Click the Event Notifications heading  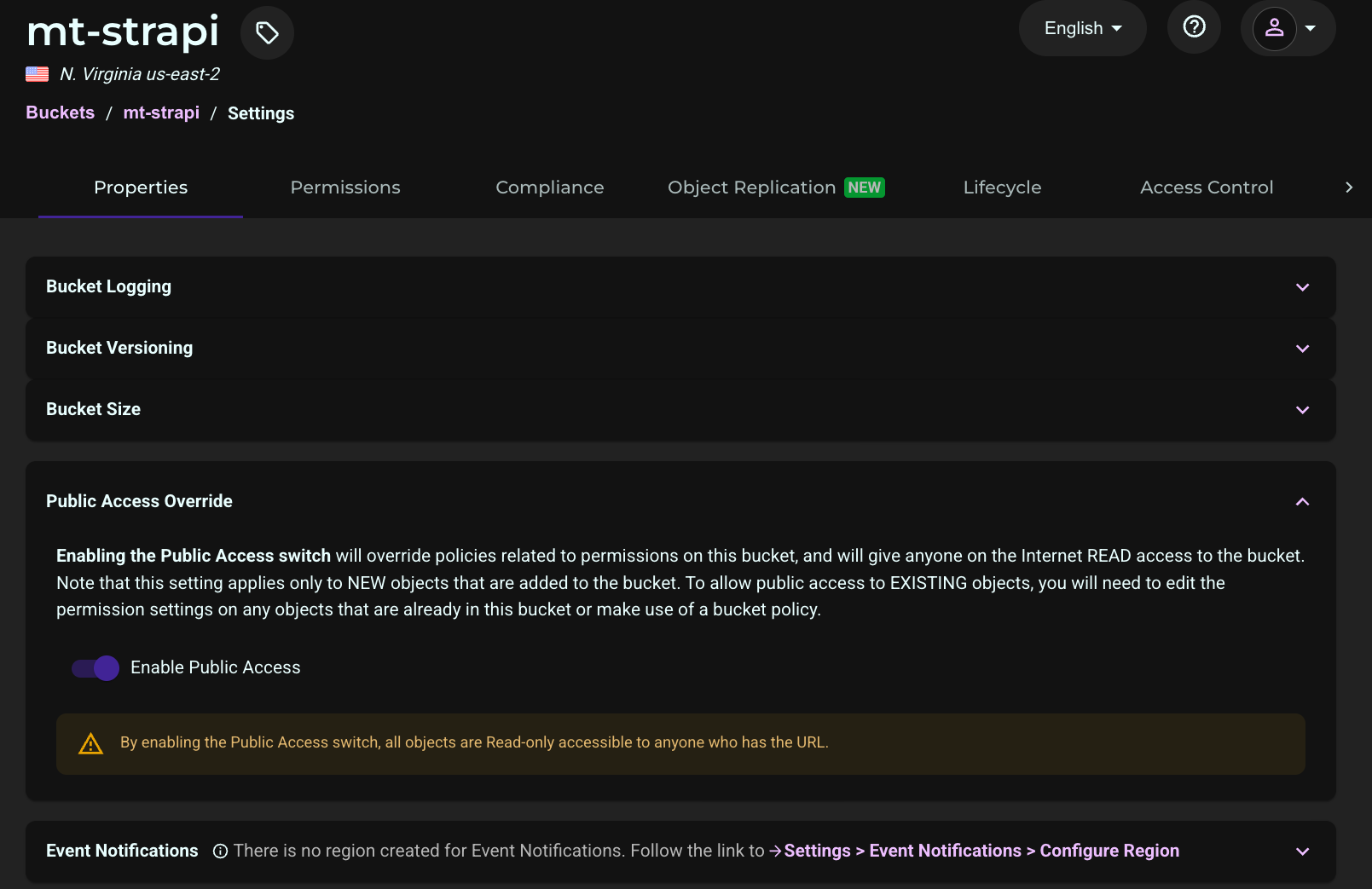coord(122,851)
